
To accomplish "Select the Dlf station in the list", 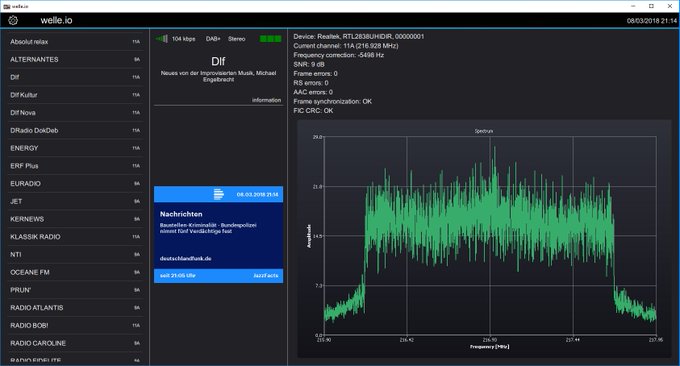I will 75,77.
